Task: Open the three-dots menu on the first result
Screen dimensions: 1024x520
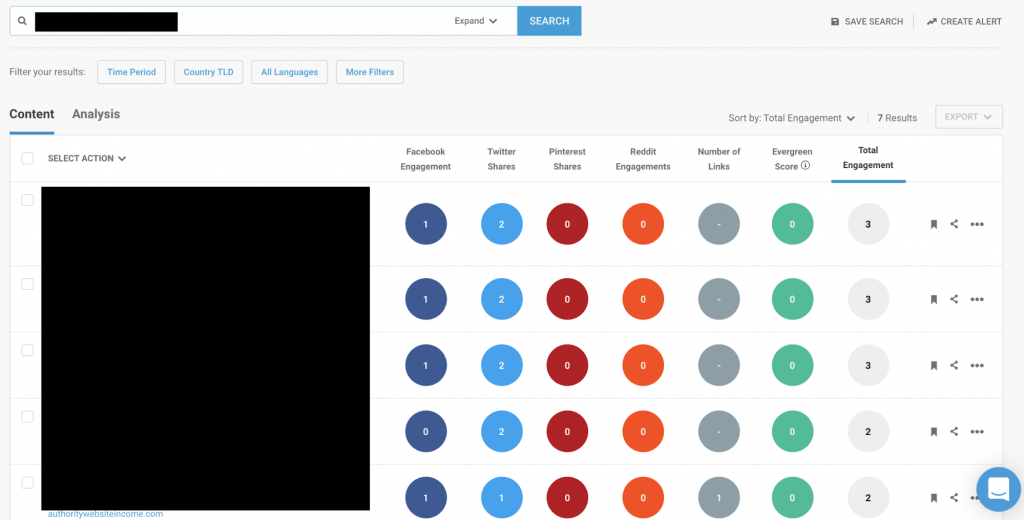Action: click(977, 224)
